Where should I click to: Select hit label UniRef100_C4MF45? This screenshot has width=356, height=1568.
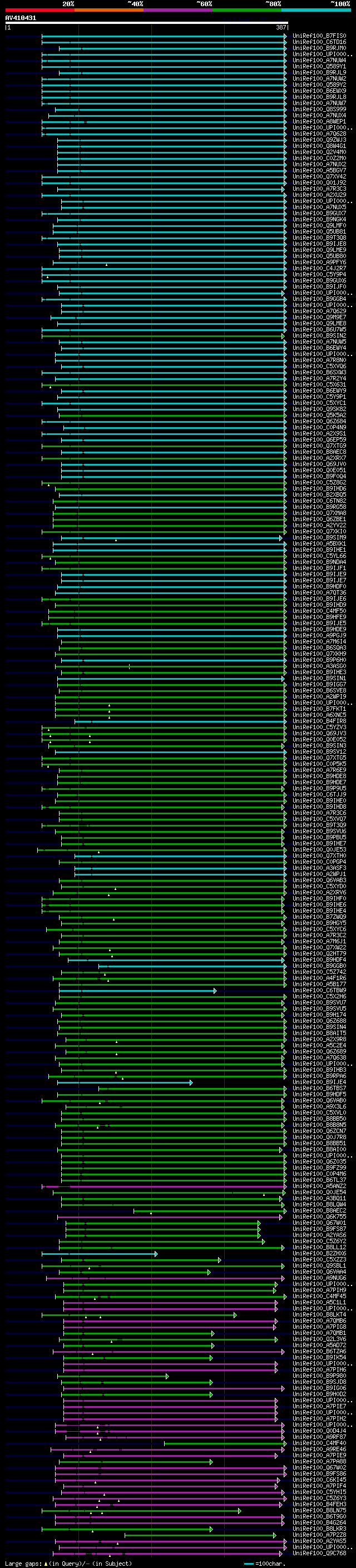tap(319, 1296)
